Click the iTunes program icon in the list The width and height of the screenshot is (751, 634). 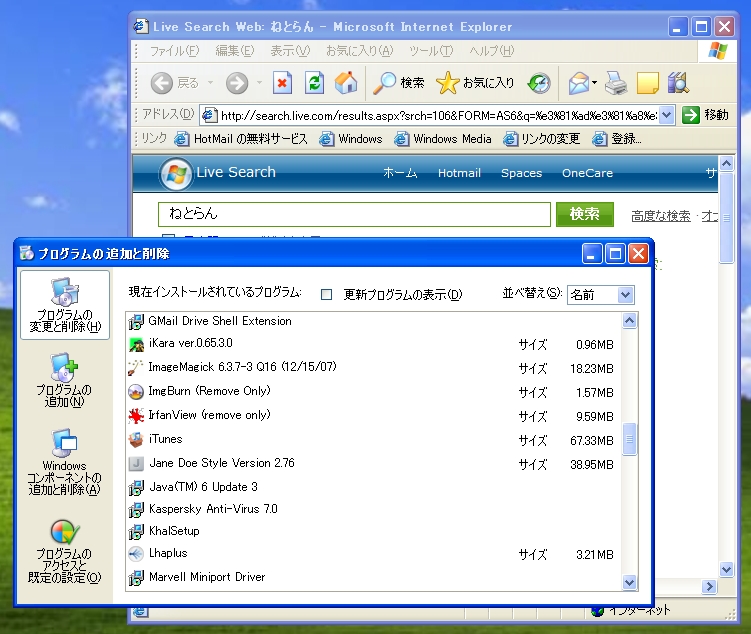click(136, 440)
